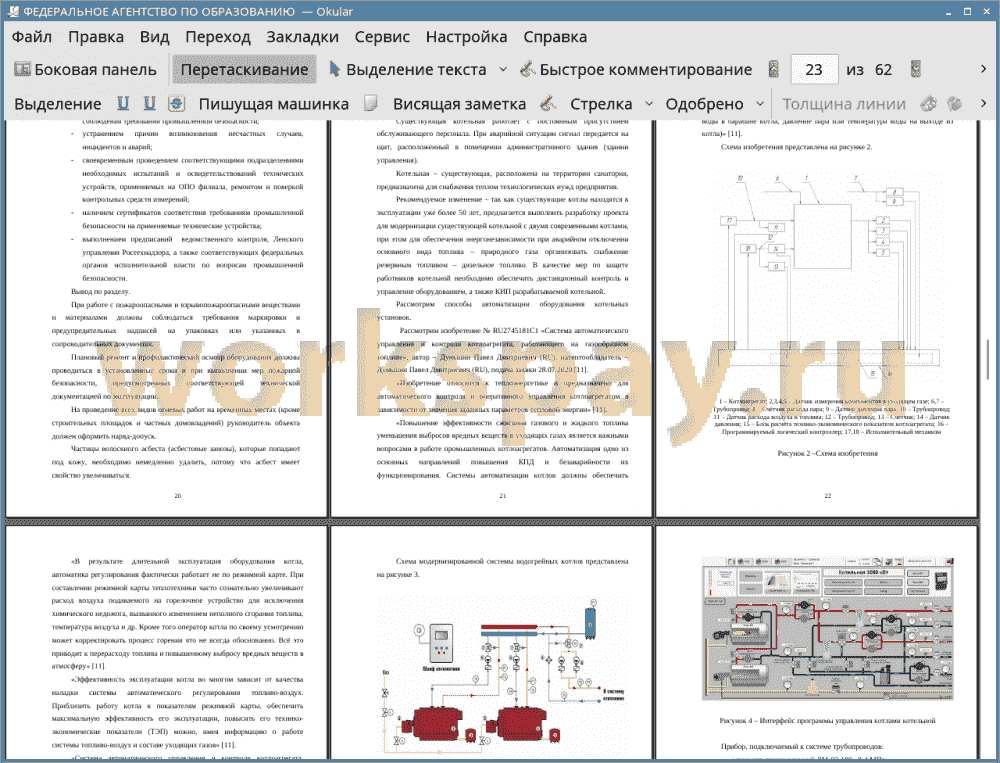
Task: Expand the Стрелка shape dropdown arrow
Action: point(649,104)
